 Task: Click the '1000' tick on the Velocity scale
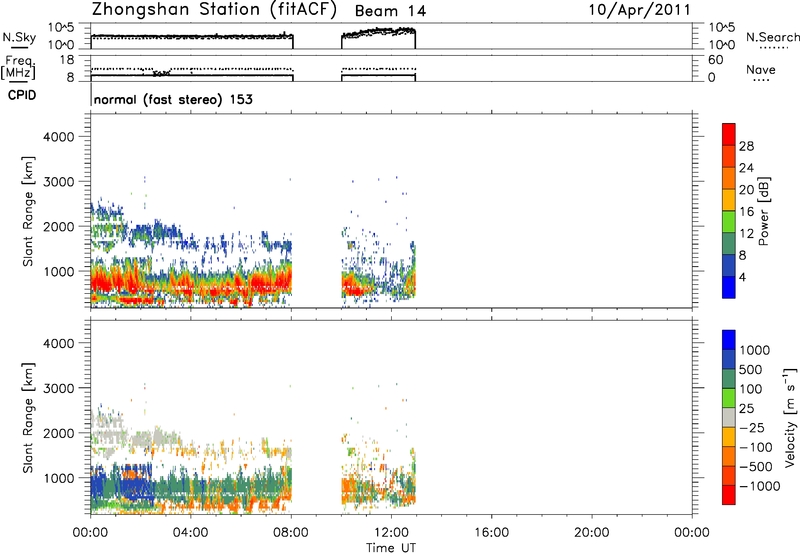click(x=754, y=350)
